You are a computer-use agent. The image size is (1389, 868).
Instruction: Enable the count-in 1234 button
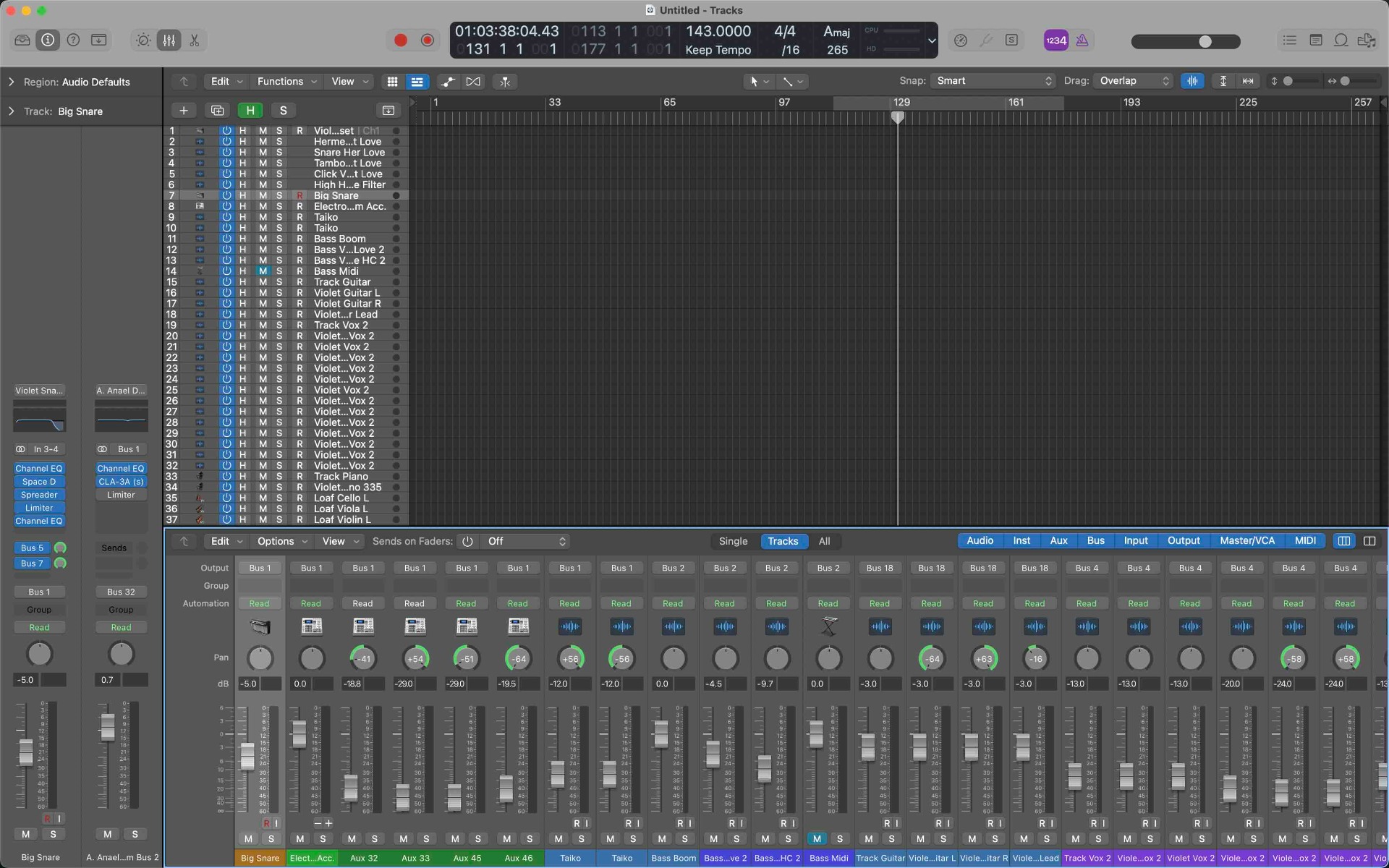point(1055,41)
